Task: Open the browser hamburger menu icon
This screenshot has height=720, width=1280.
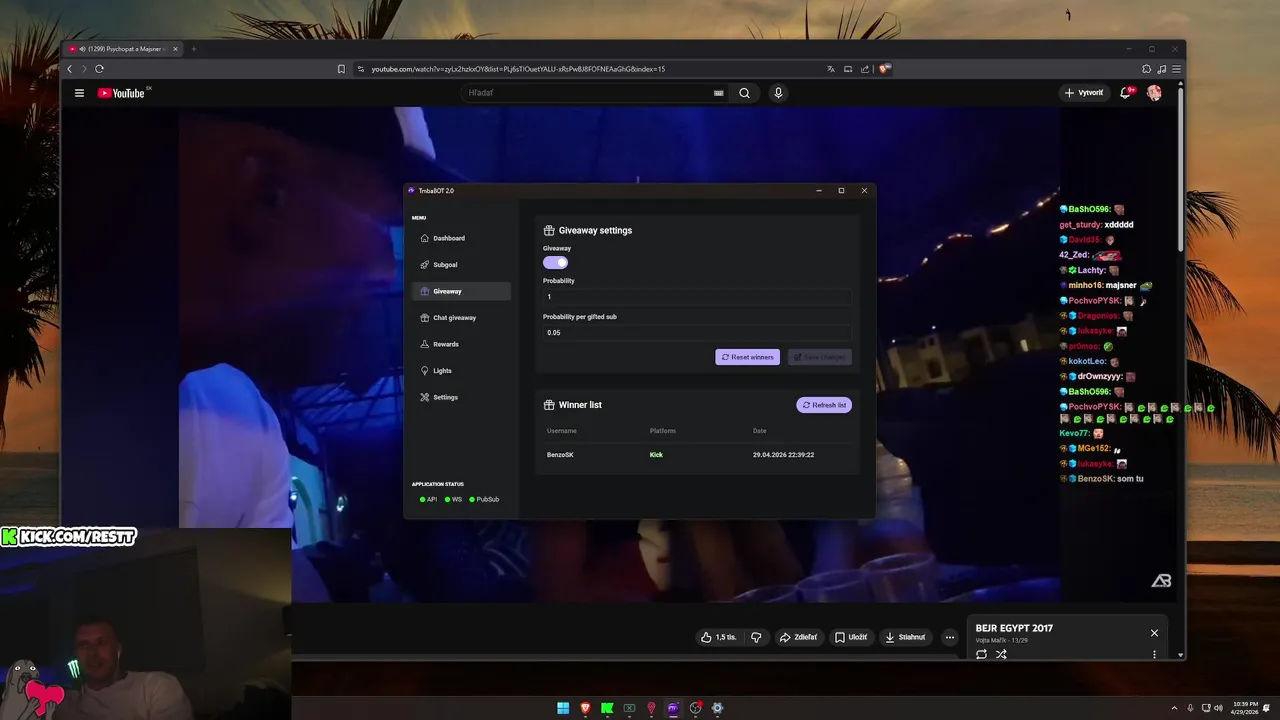Action: pos(1177,69)
